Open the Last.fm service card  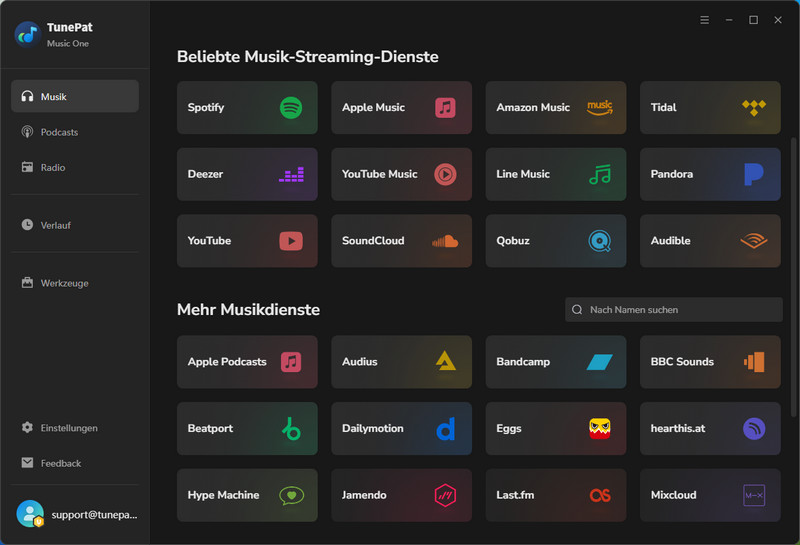click(556, 496)
